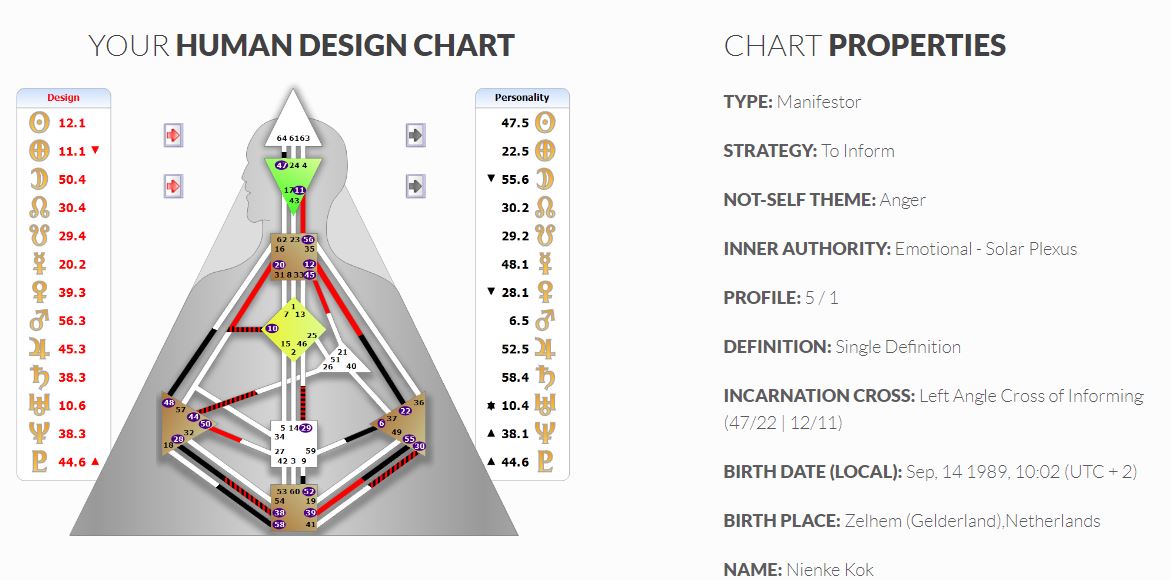Click the Left Angle Cross of Informing text
Viewport: 1170px width, 580px height.
coord(1031,396)
